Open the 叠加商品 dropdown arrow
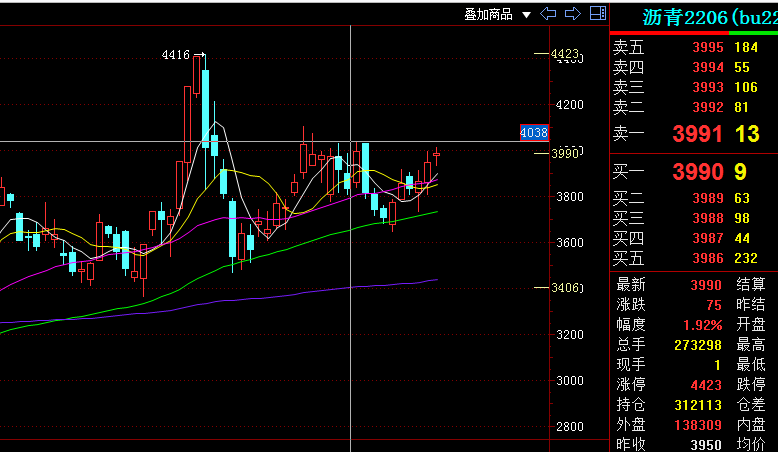 tap(526, 15)
